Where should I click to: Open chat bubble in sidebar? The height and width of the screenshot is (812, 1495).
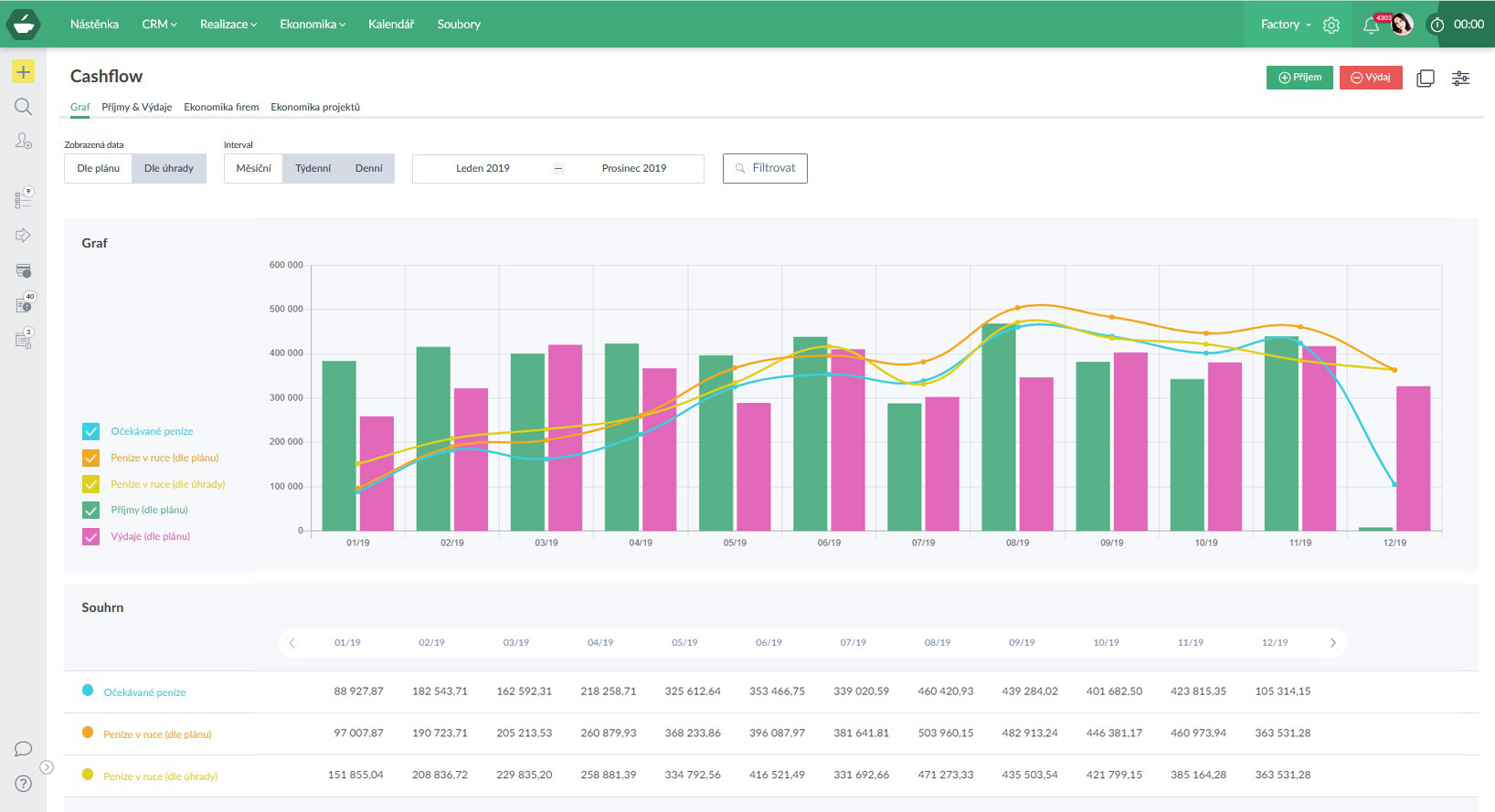(x=24, y=749)
